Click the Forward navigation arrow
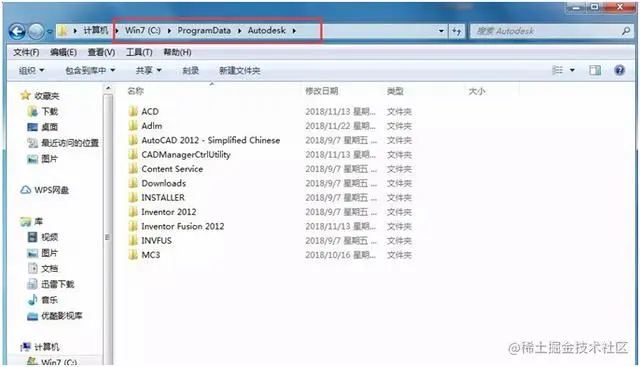The width and height of the screenshot is (640, 367). pos(36,31)
